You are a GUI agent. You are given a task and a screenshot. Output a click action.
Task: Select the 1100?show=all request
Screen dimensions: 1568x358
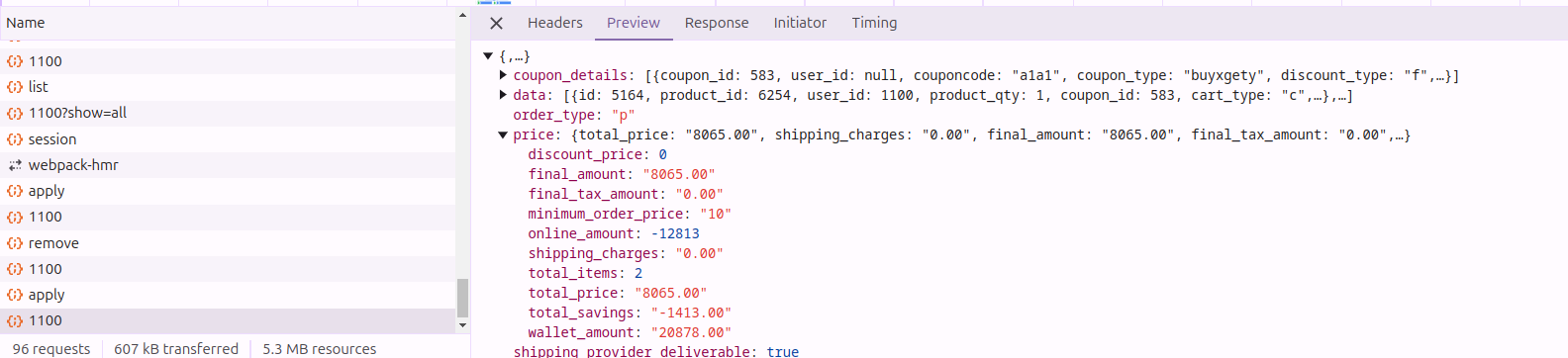(228, 113)
